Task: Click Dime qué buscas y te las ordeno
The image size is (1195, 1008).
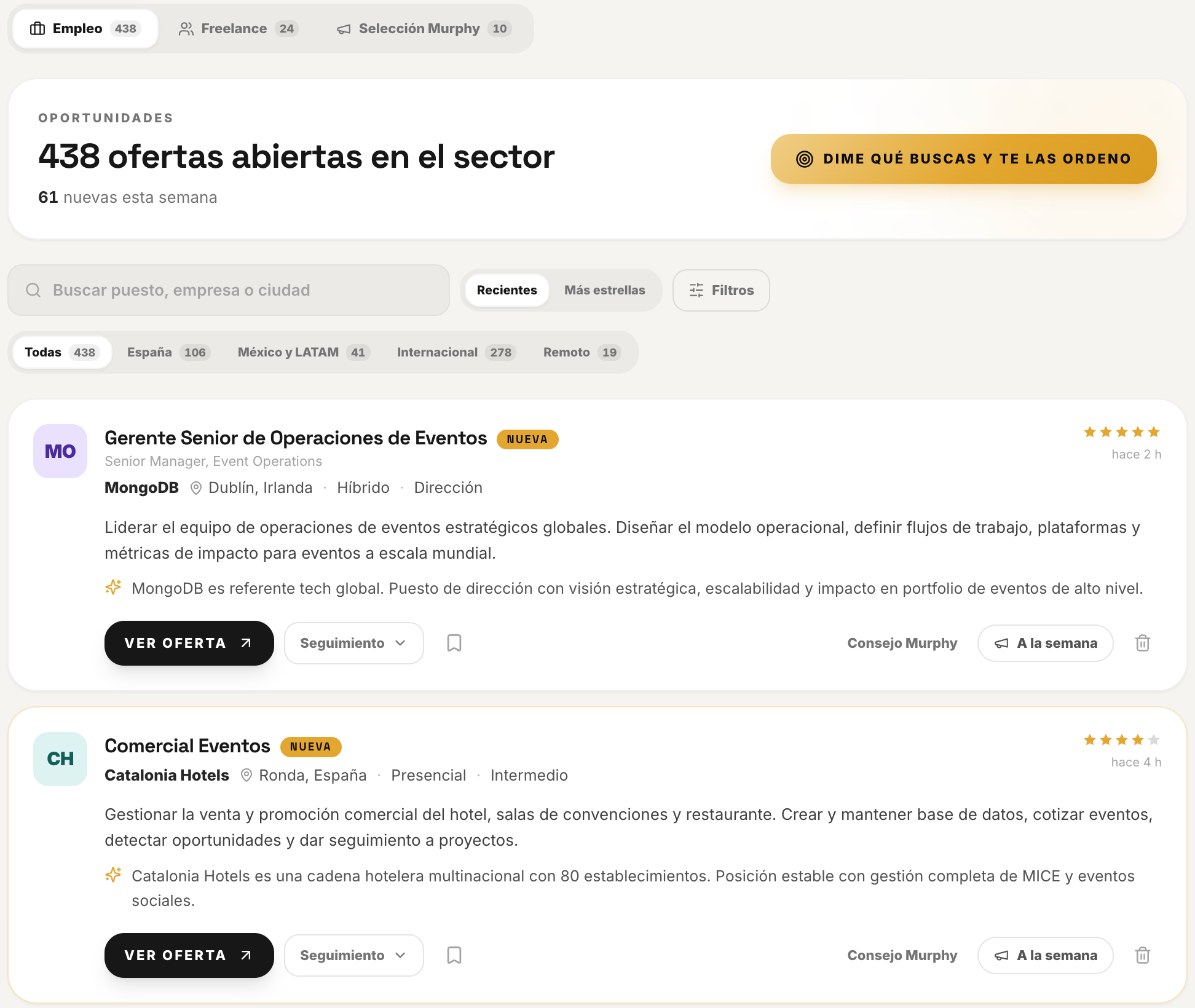Action: tap(963, 158)
